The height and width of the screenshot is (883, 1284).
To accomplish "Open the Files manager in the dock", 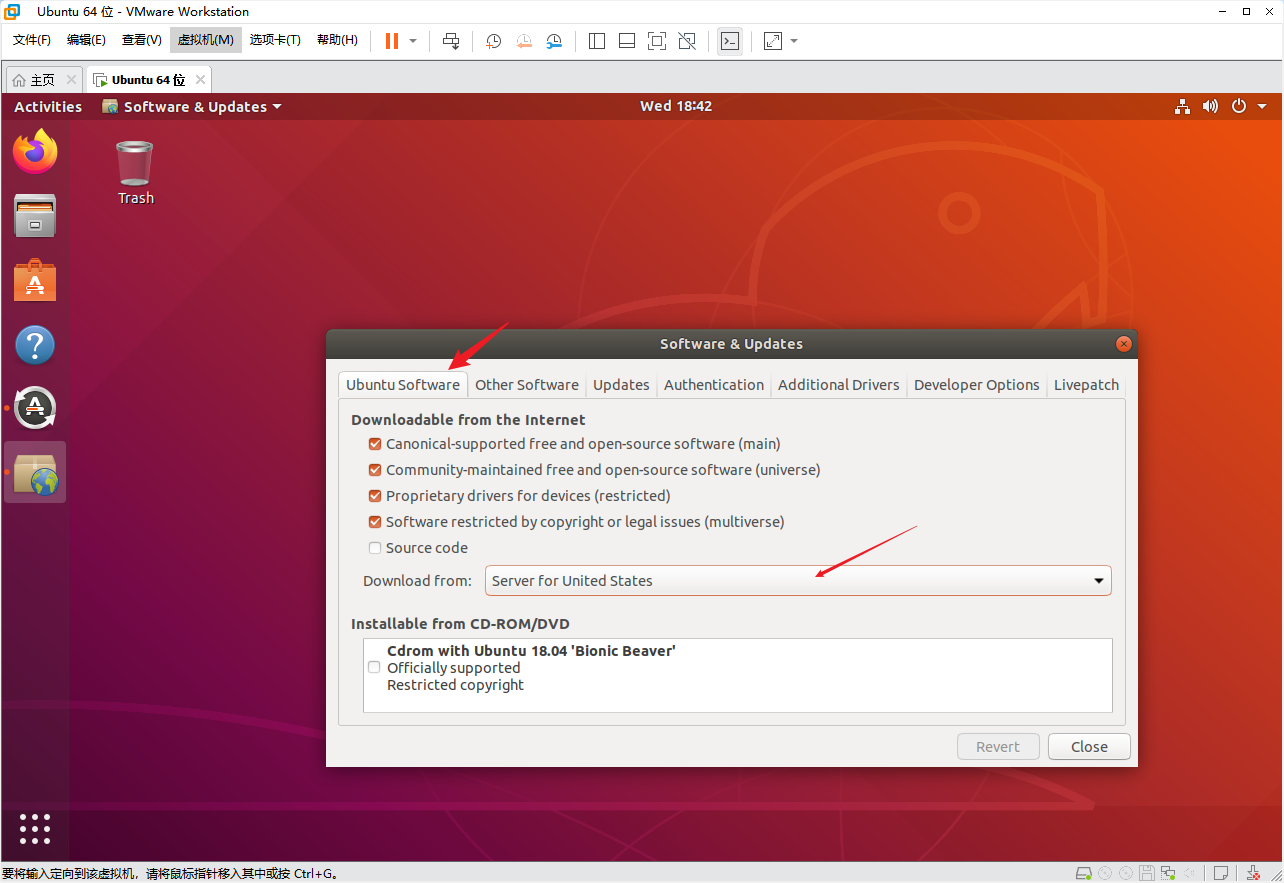I will pyautogui.click(x=35, y=215).
